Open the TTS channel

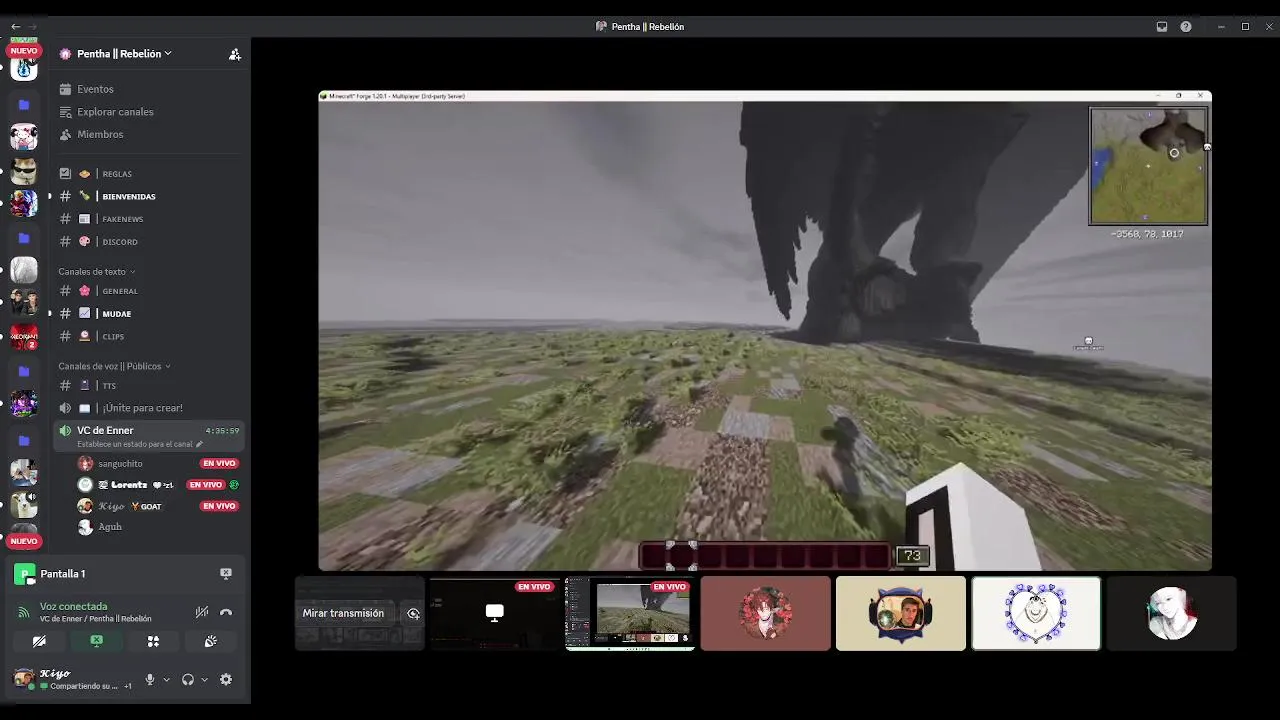pyautogui.click(x=150, y=386)
